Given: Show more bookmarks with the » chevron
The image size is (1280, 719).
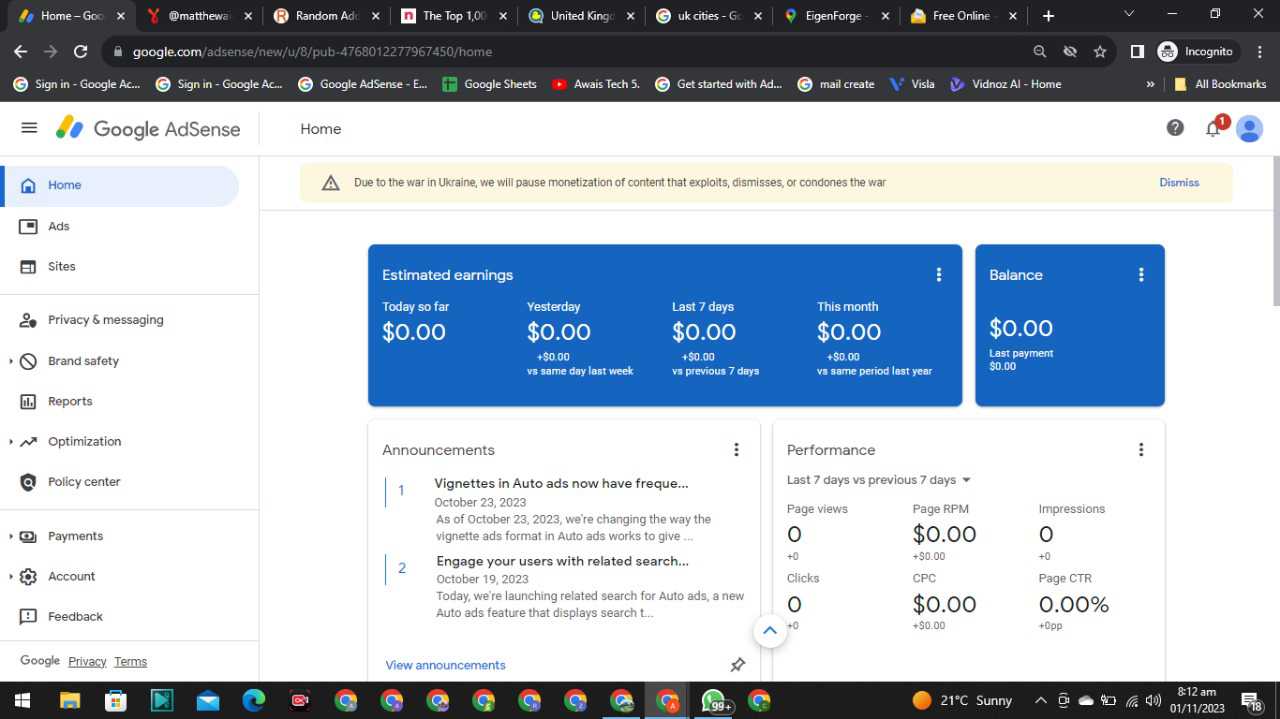Looking at the screenshot, I should click(x=1150, y=84).
